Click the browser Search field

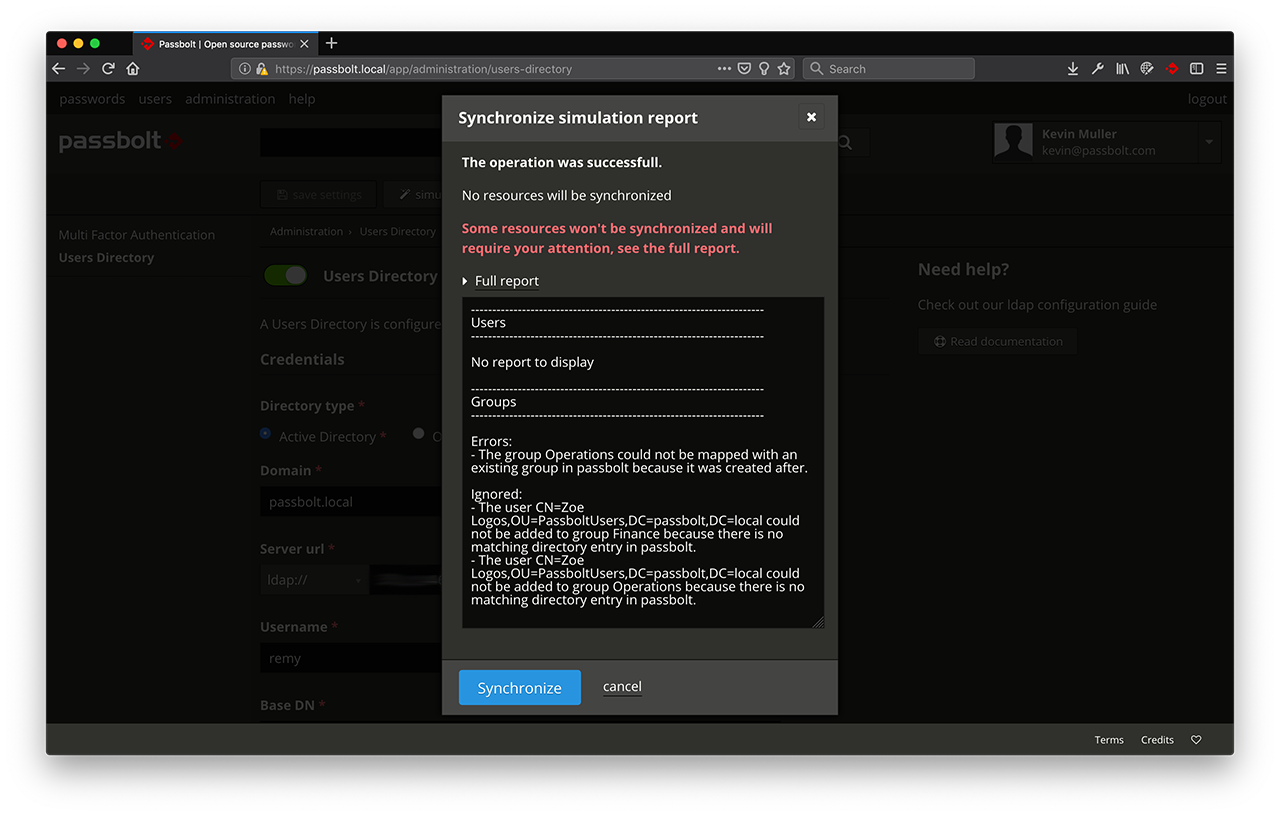tap(888, 69)
